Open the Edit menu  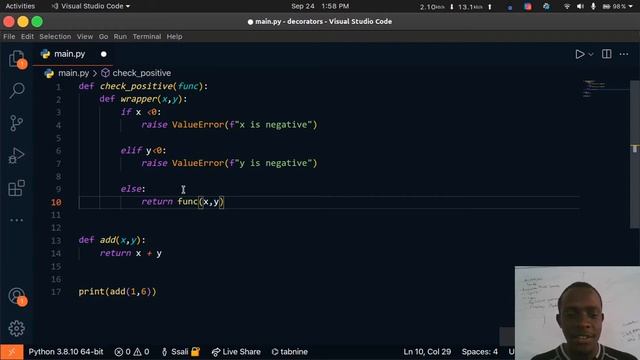pyautogui.click(x=27, y=37)
